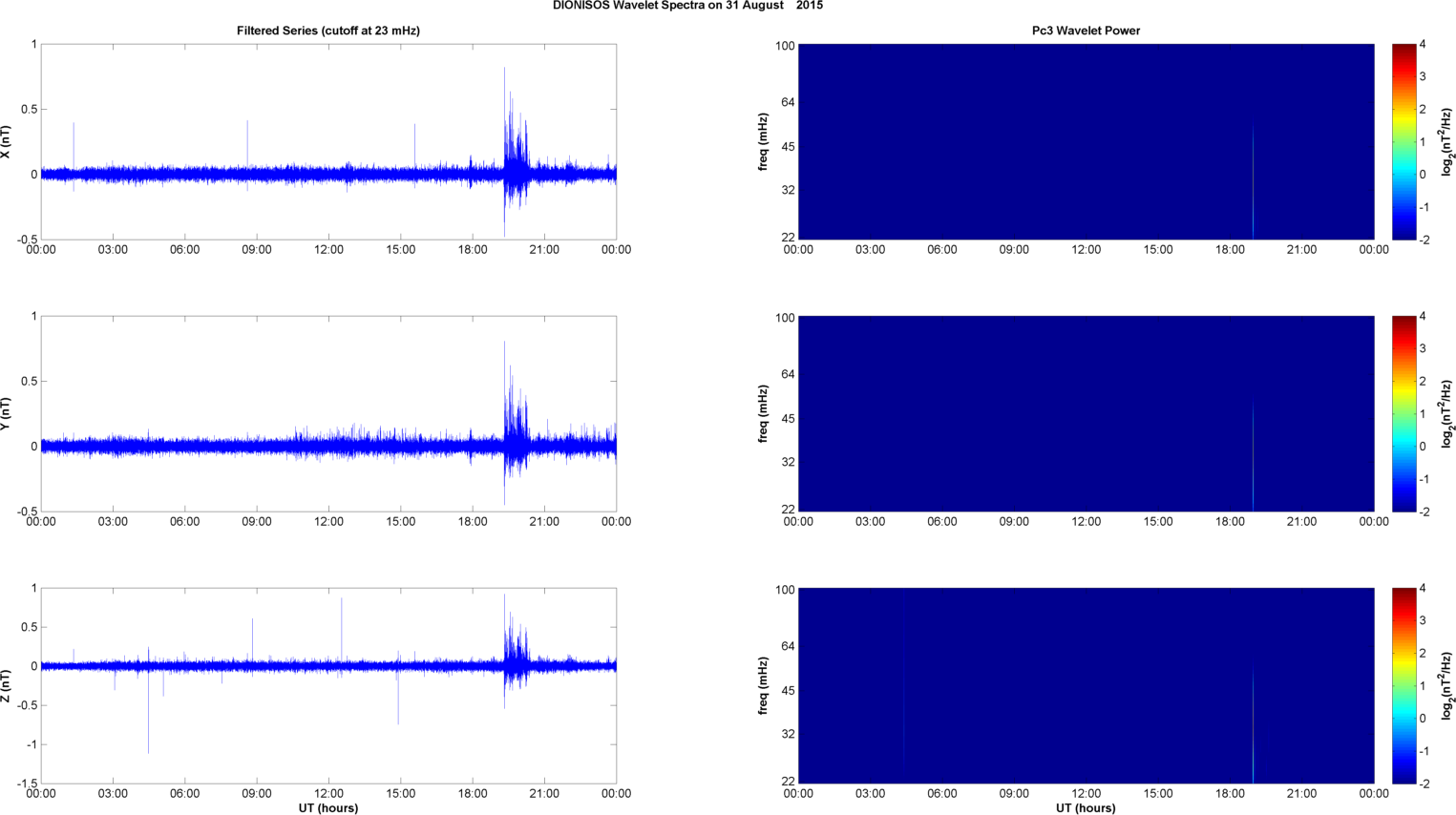Select the 'Pc3 Wavelet Power' heading
Screen dimensions: 1456x815
(1086, 31)
